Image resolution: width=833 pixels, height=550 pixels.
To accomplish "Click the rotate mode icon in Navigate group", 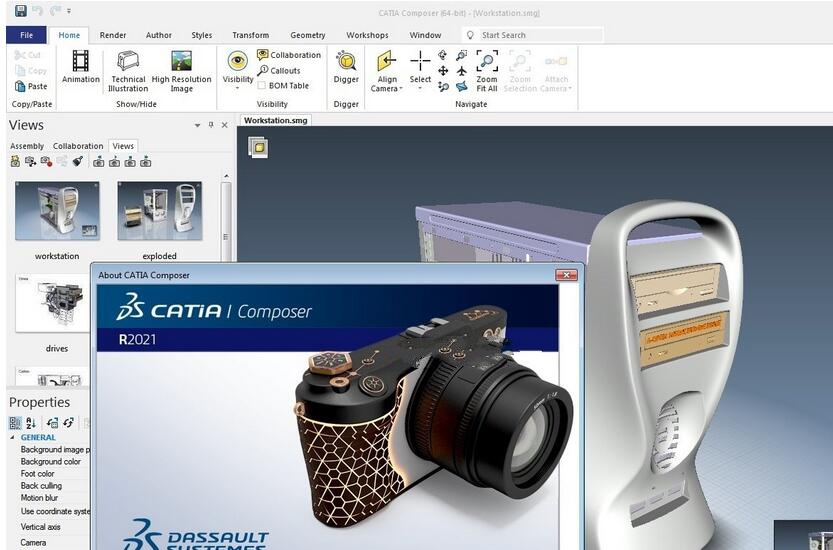I will click(x=443, y=55).
